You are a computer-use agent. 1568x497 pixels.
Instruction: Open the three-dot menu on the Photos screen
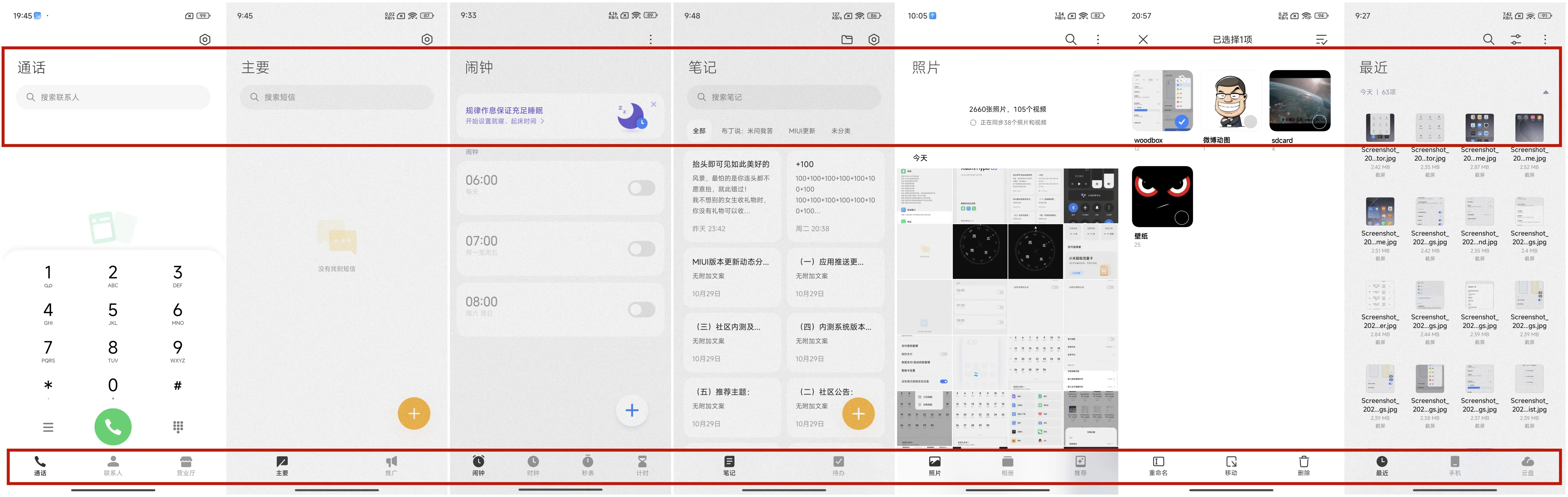pos(1098,40)
